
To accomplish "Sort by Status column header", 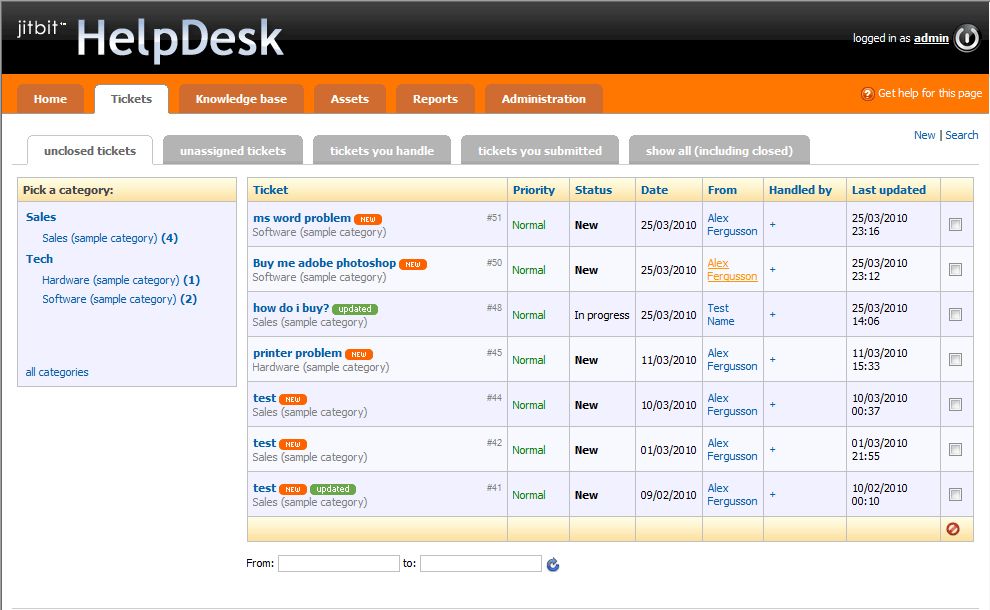I will point(593,190).
